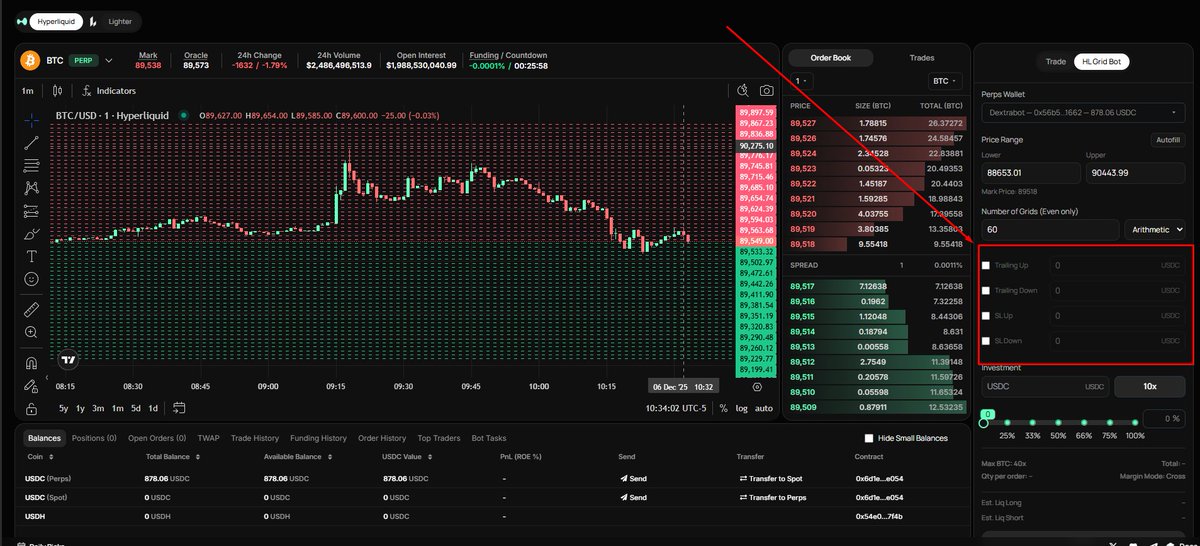This screenshot has width=1200, height=546.
Task: Check the Hide Small Balances box
Action: tap(868, 438)
